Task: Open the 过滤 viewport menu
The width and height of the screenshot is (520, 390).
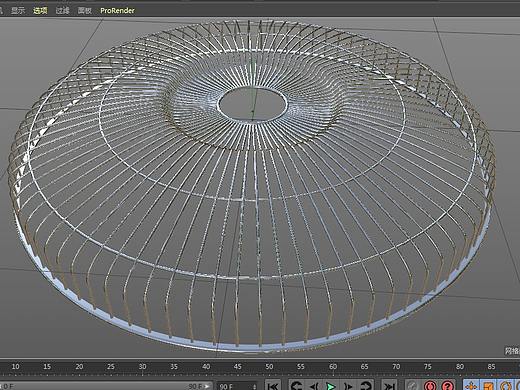Action: tap(62, 10)
